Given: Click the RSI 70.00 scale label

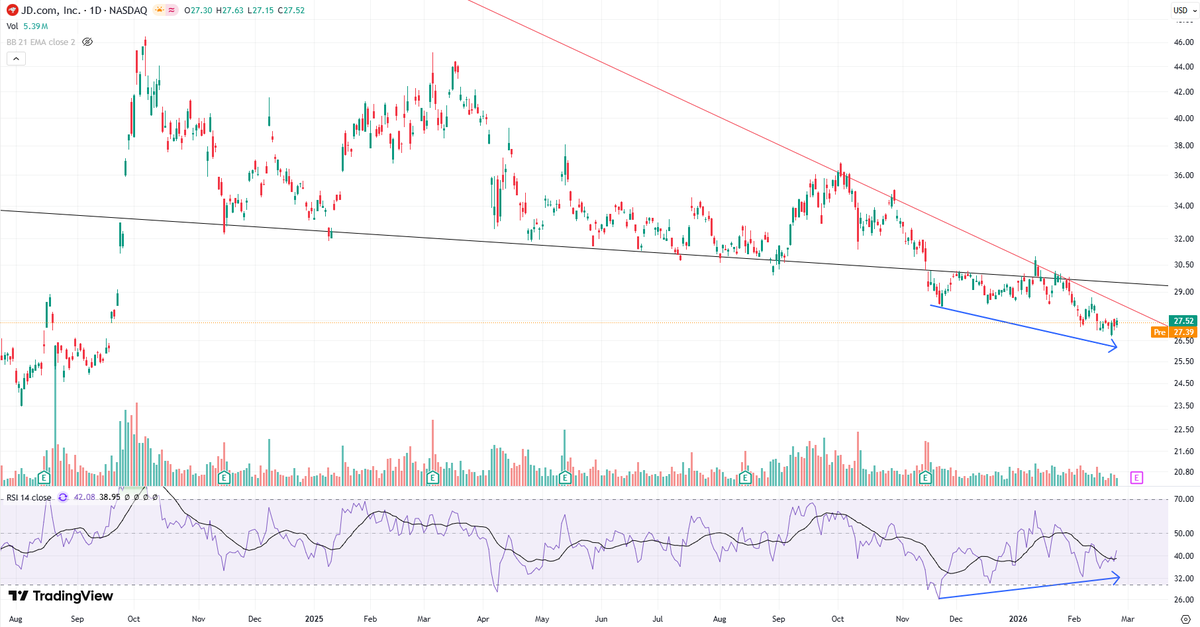Looking at the screenshot, I should click(1185, 498).
